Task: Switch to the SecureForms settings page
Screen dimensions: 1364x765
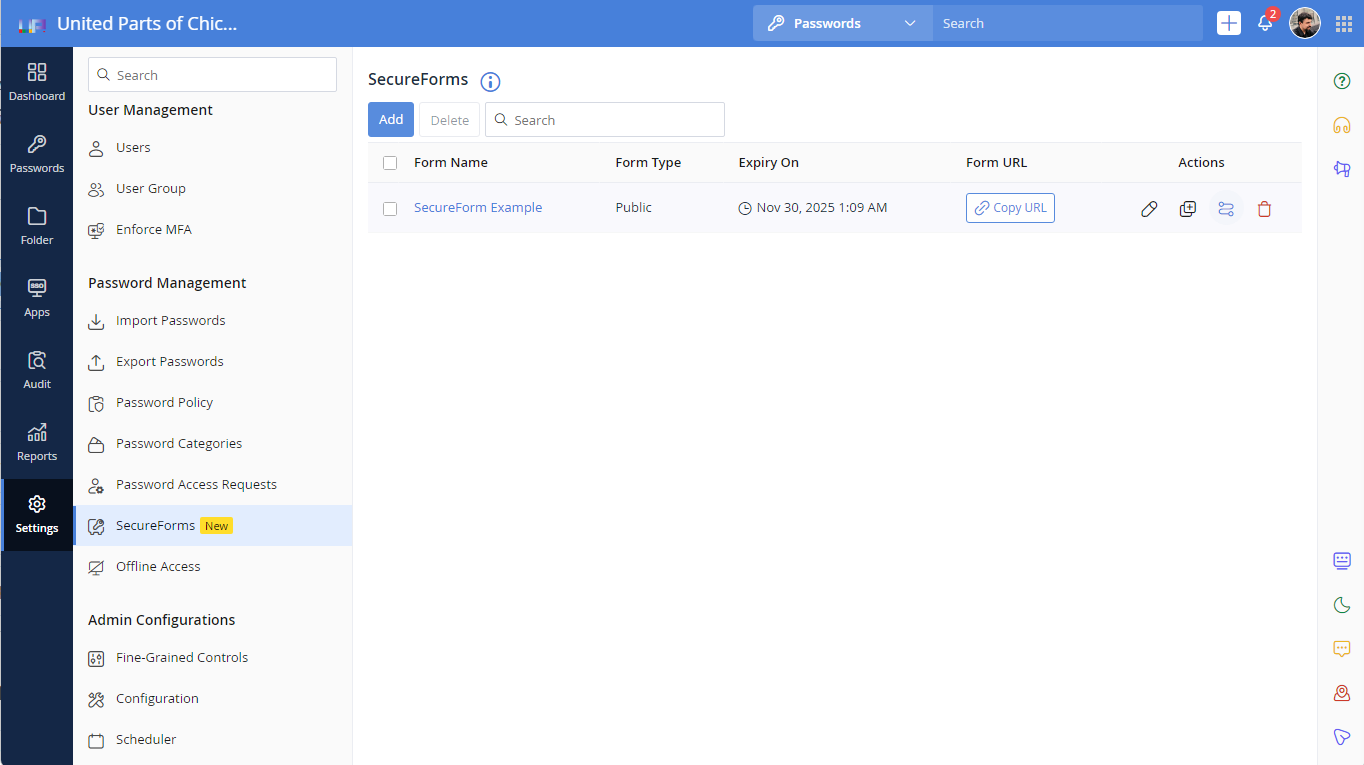Action: pos(155,525)
